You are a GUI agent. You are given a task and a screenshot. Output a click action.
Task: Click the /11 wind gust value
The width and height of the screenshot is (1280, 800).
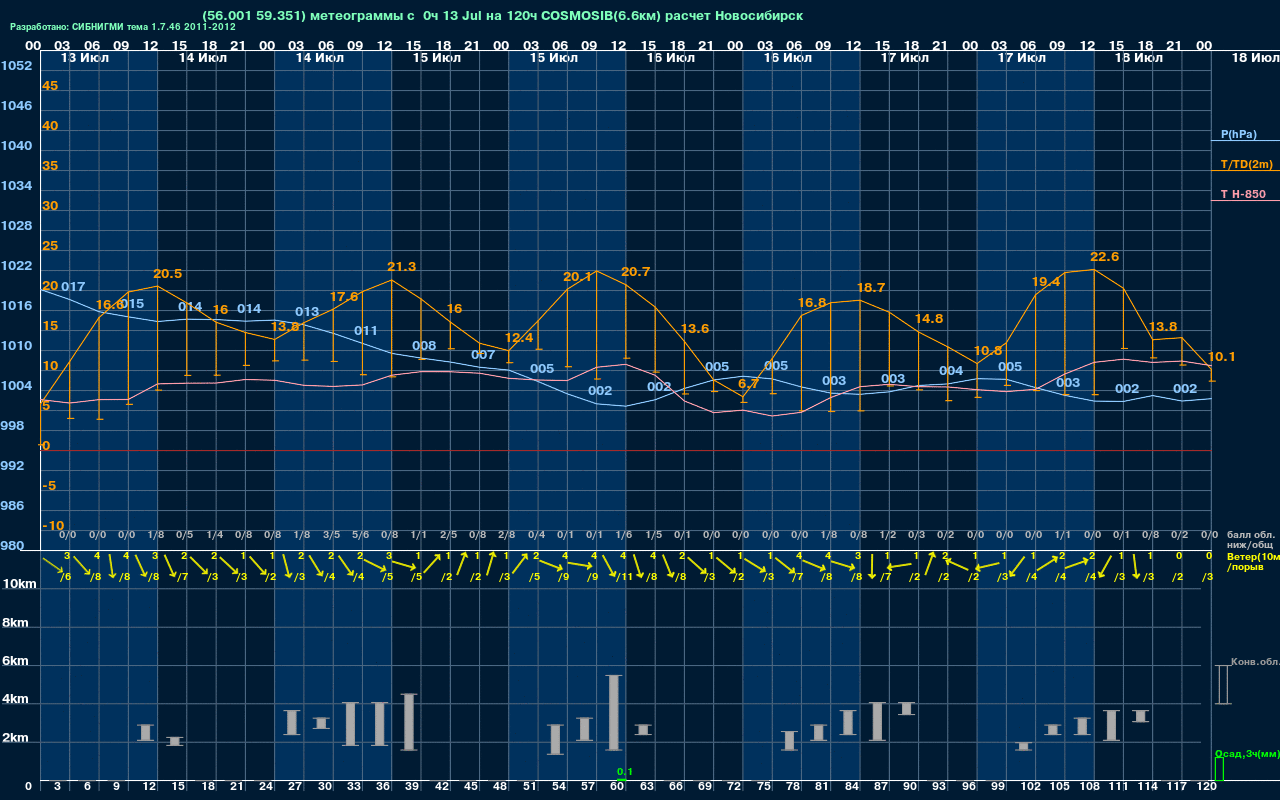pos(625,576)
